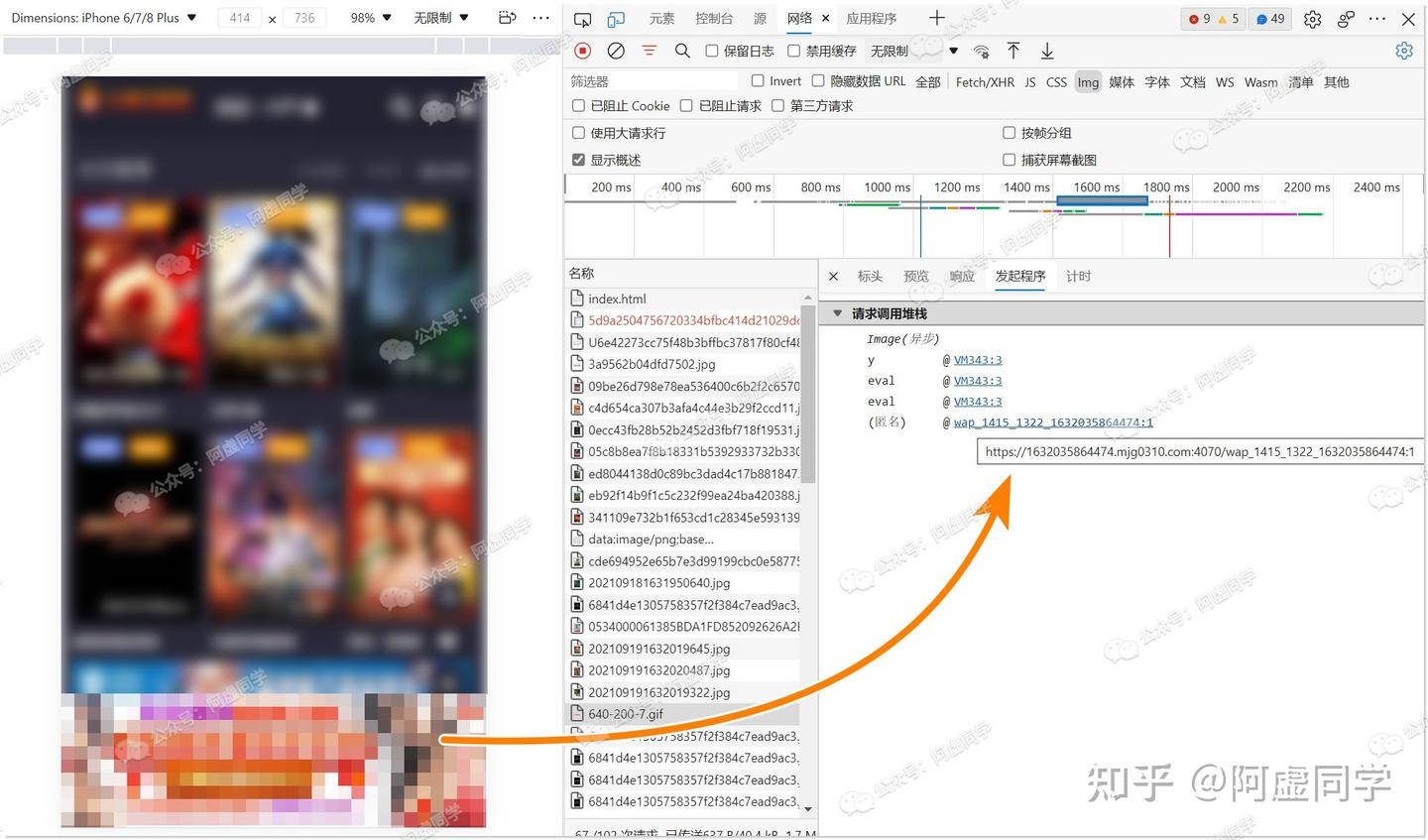
Task: Select 640-200-7.gif request row
Action: coord(682,714)
